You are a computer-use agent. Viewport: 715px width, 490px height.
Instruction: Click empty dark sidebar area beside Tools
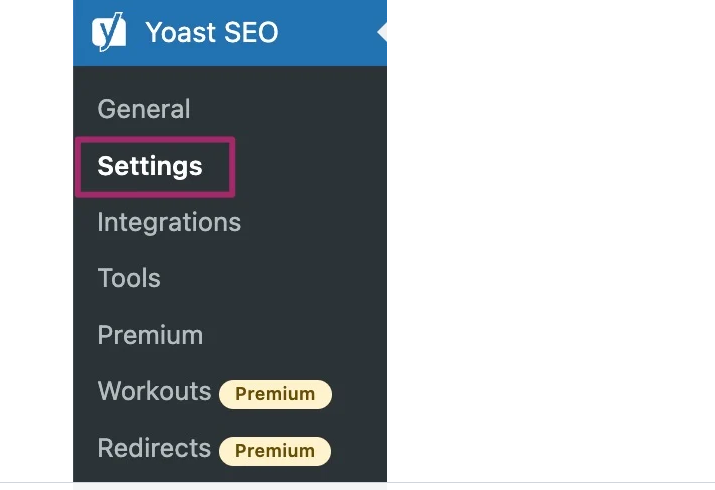274,278
